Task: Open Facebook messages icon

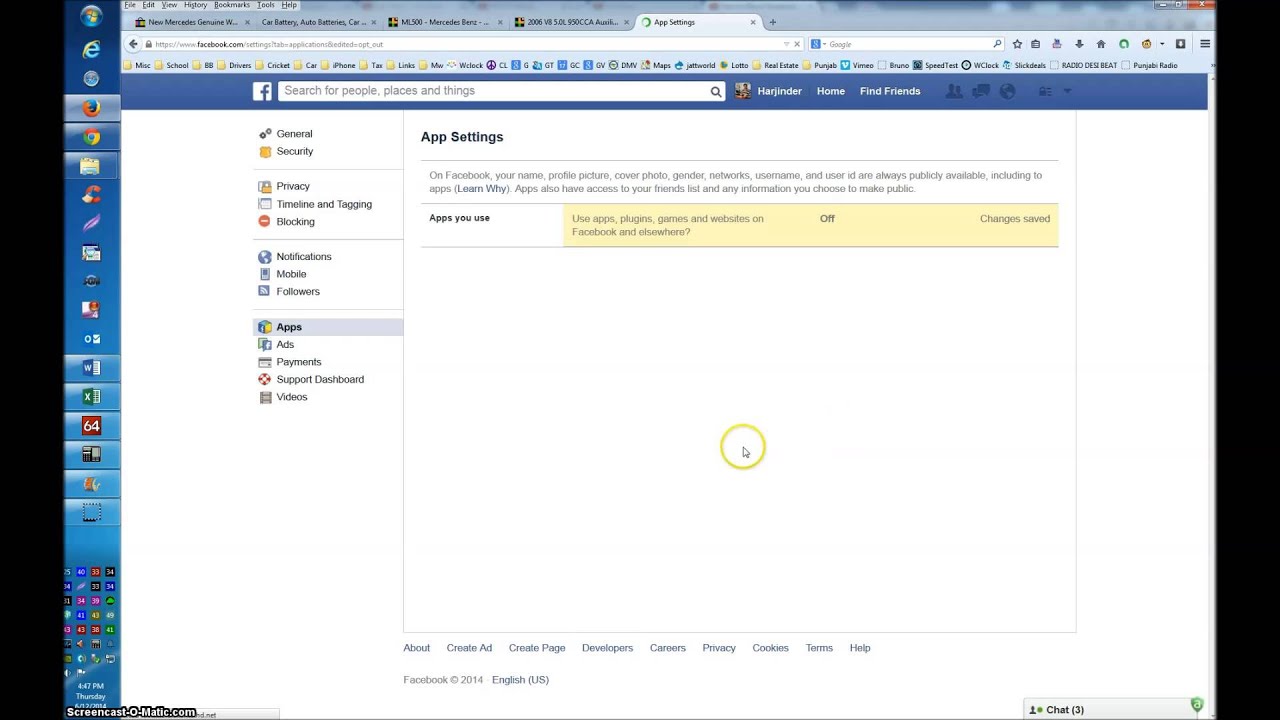Action: tap(981, 91)
